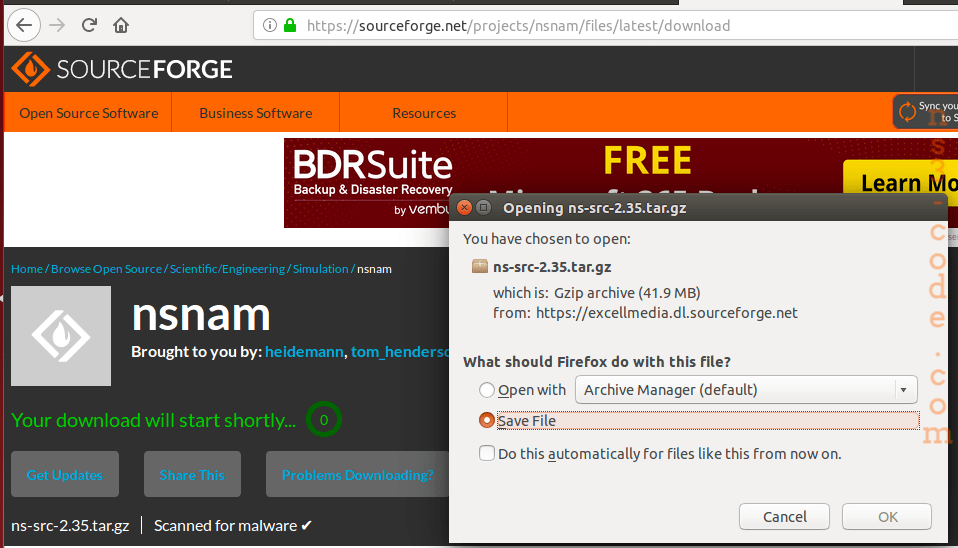Click the URL address bar
Screen dimensions: 958x548
(x=605, y=26)
